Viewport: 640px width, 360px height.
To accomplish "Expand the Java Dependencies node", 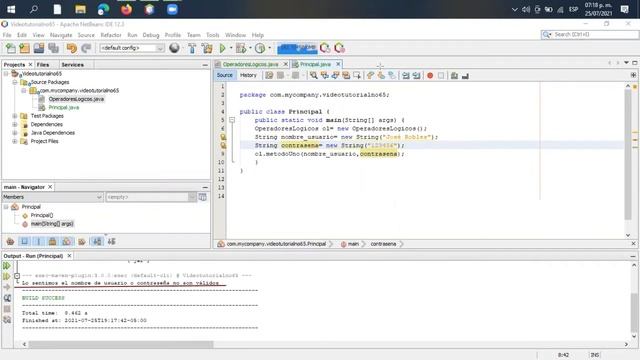I will 15,133.
